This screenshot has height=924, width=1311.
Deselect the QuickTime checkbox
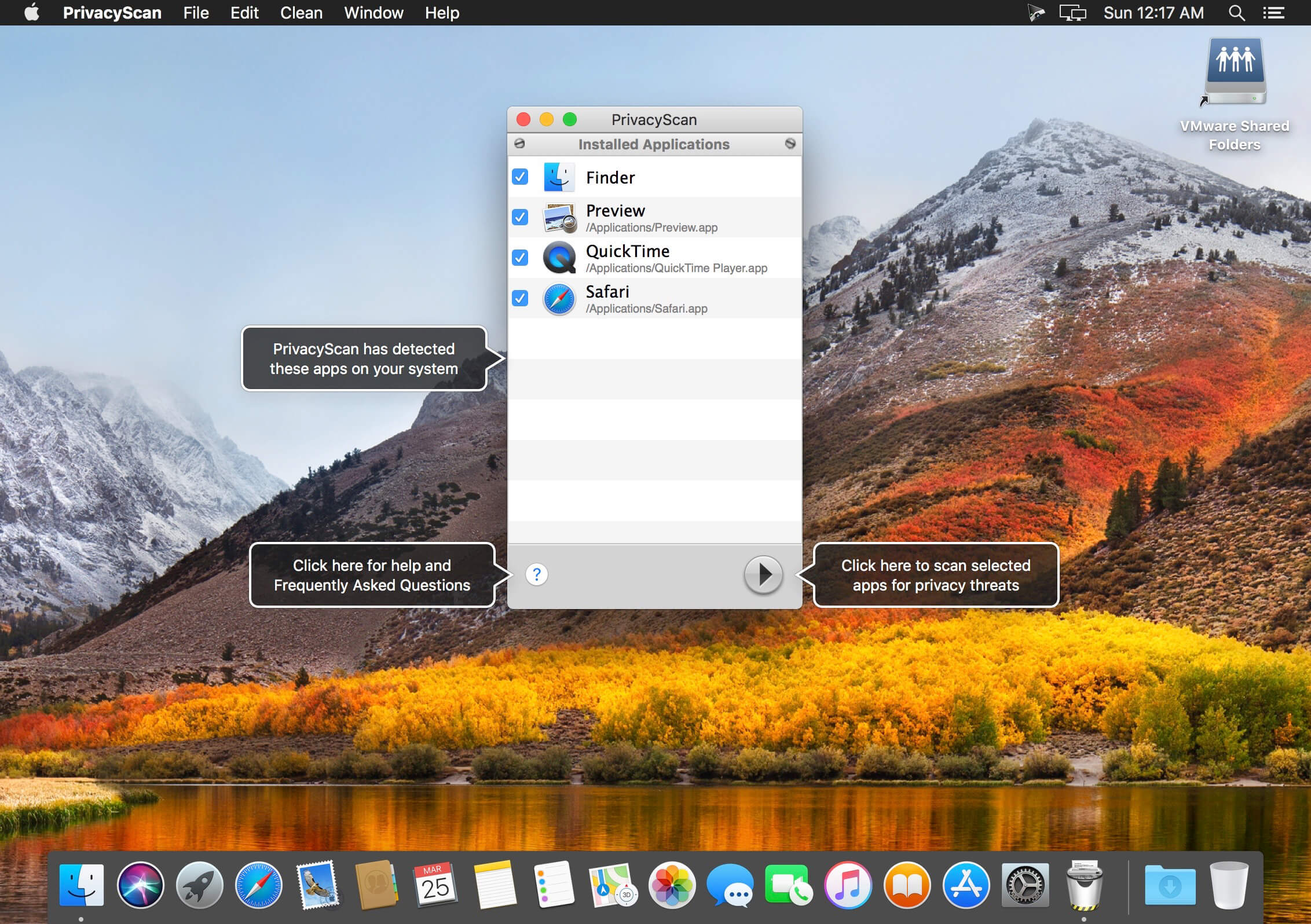pyautogui.click(x=520, y=258)
